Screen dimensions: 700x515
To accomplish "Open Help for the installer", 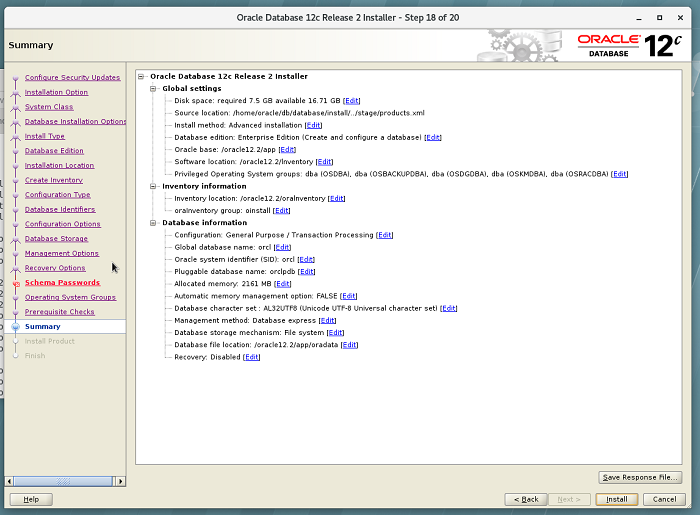I will point(31,499).
